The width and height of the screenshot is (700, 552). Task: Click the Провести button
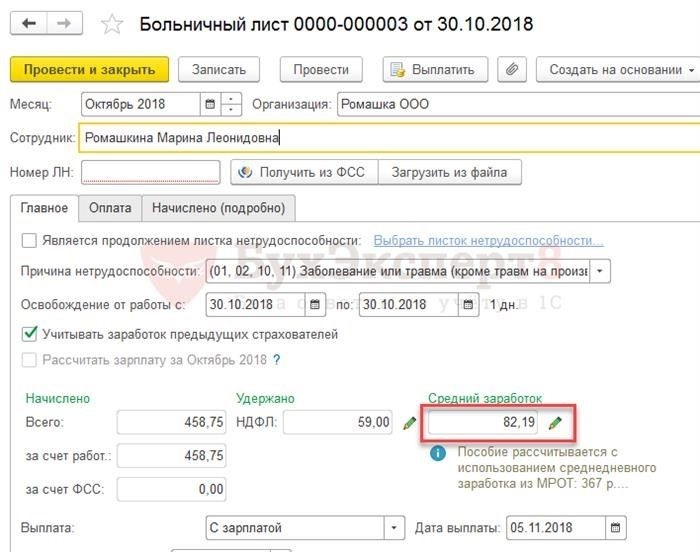321,69
